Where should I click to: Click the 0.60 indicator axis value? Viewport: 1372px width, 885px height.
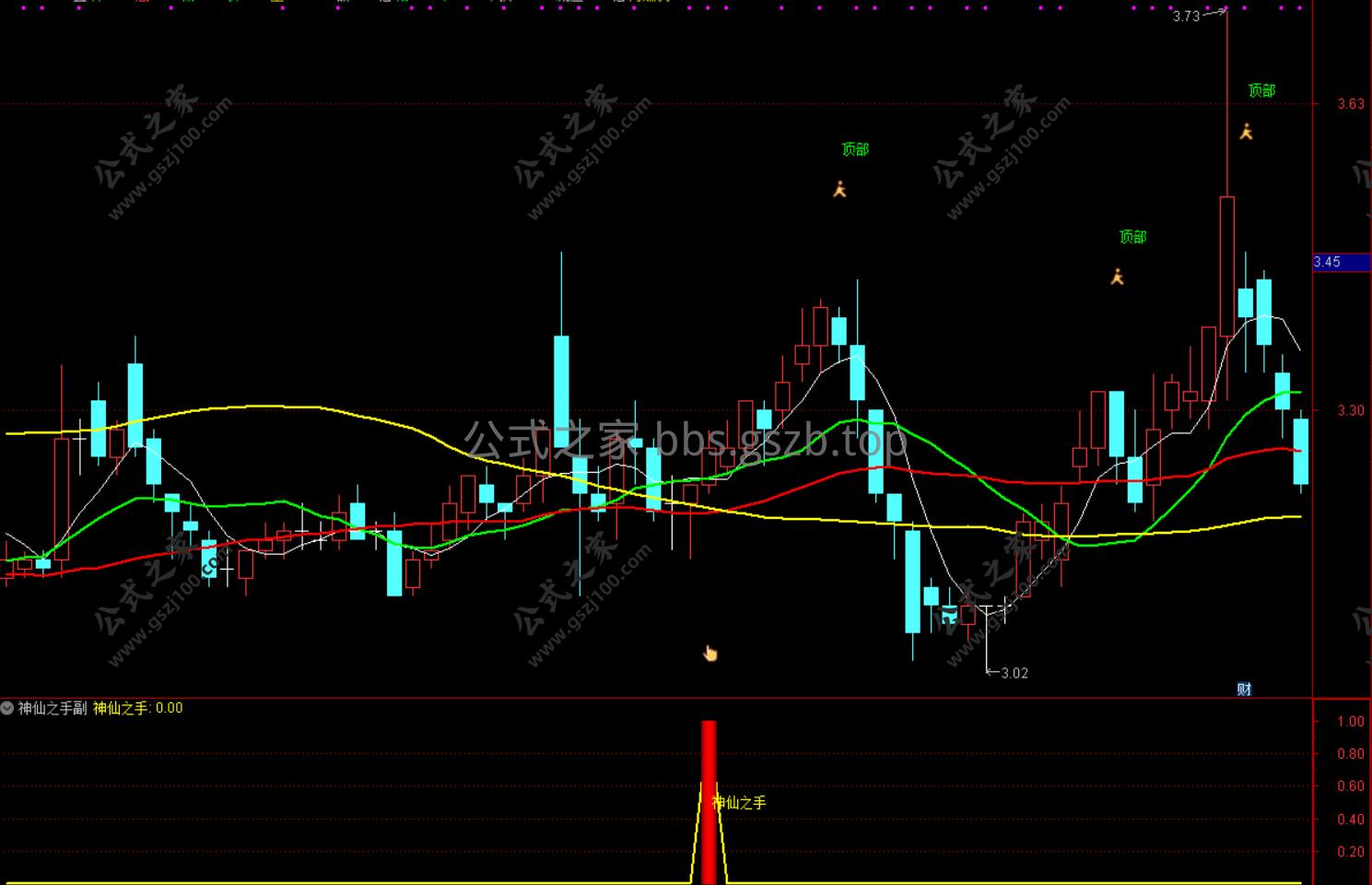(1351, 786)
